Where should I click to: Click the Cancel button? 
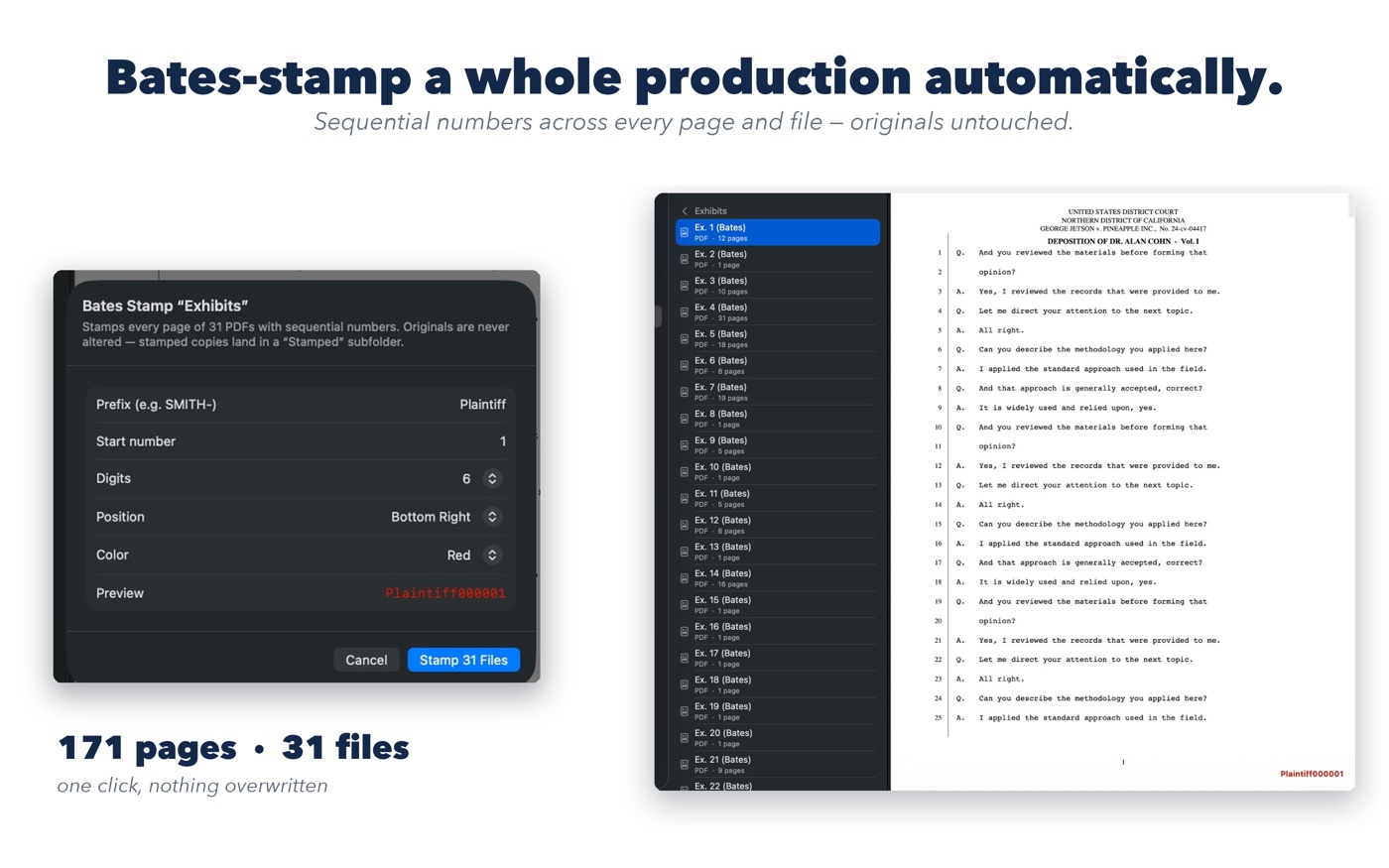[x=366, y=660]
